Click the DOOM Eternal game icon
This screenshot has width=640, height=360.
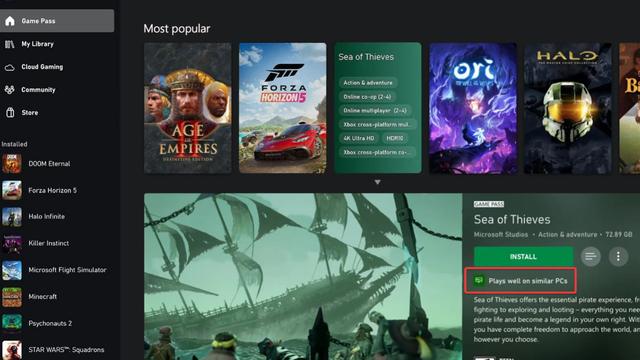tap(12, 164)
